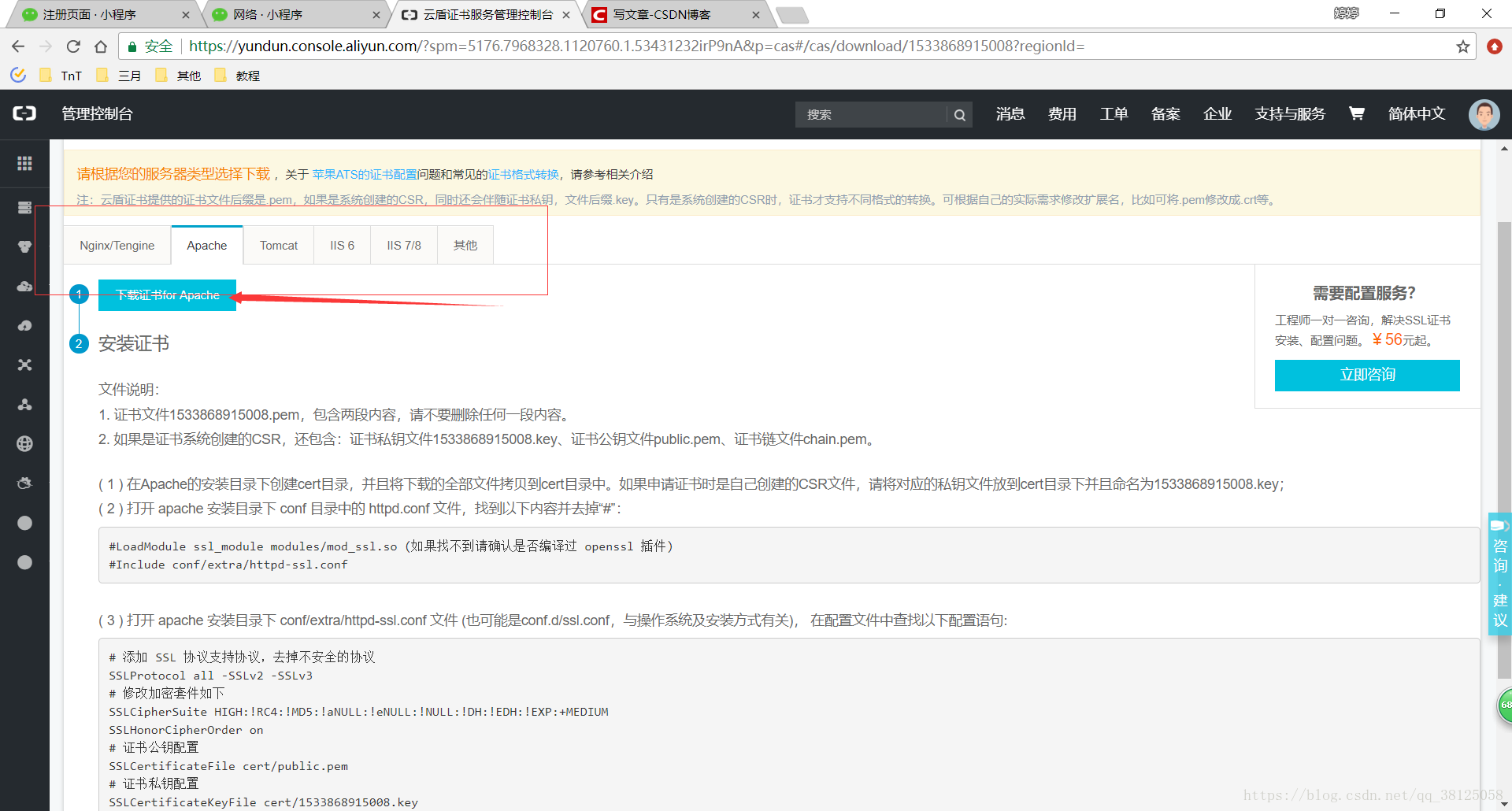Image resolution: width=1512 pixels, height=811 pixels.
Task: Switch to the IIS 6 tab
Action: pos(343,246)
